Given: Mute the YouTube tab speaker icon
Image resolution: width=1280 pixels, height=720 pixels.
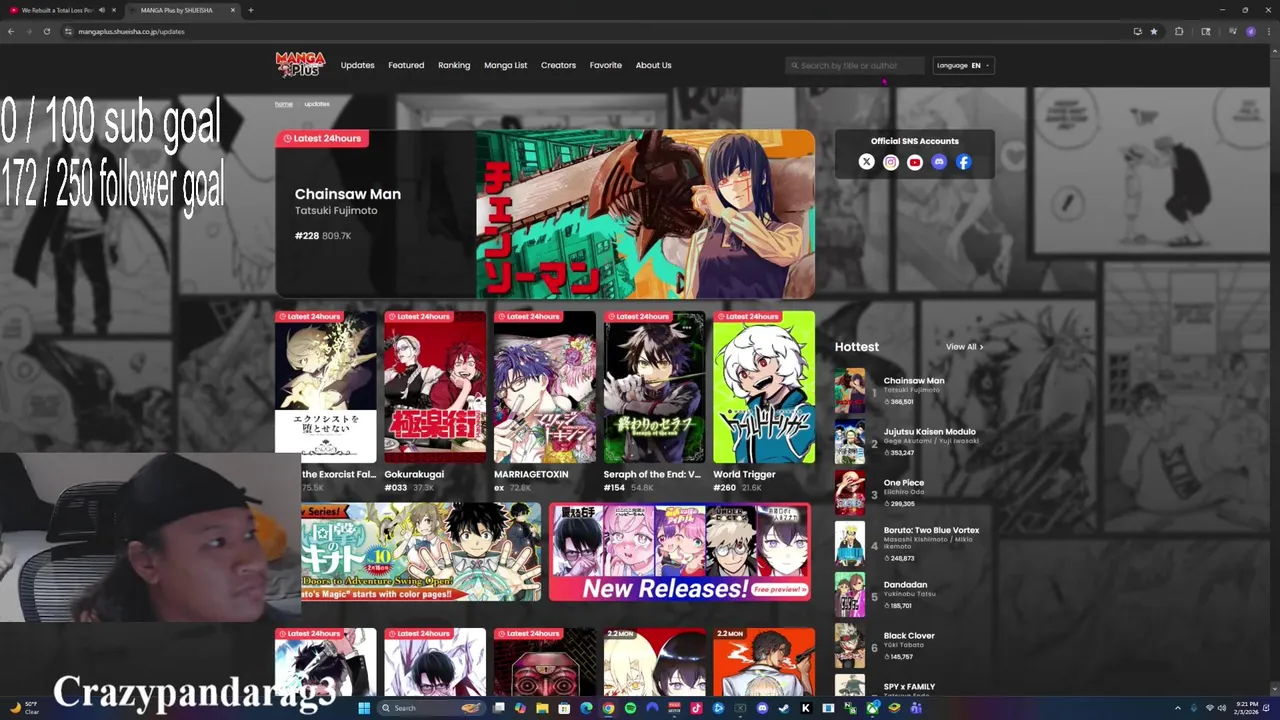Looking at the screenshot, I should point(102,10).
